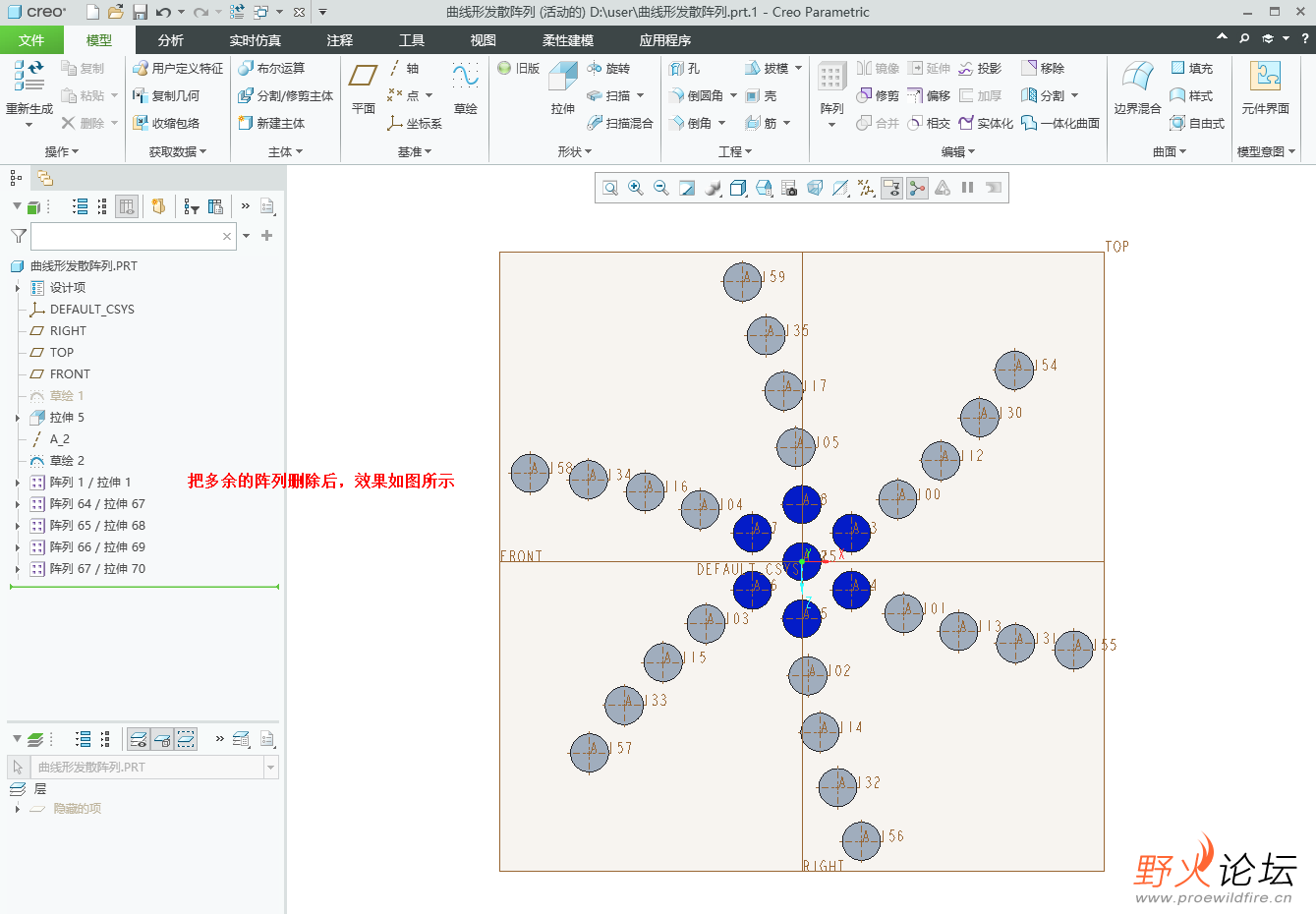
Task: Click the 拉伸 Extrude tool
Action: coord(563,88)
